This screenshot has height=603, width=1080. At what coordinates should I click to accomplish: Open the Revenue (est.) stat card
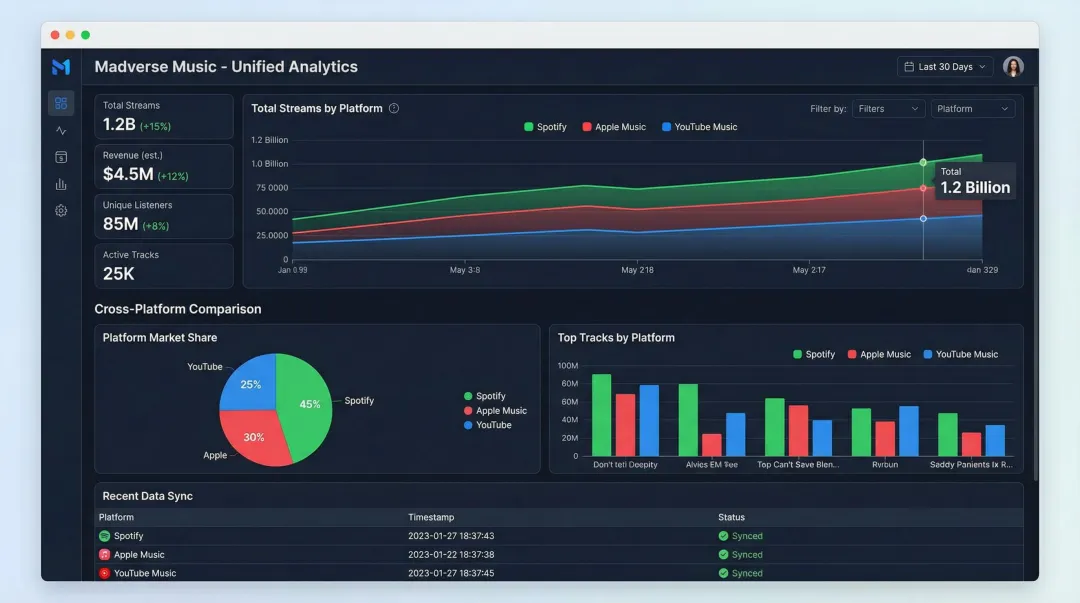[164, 167]
